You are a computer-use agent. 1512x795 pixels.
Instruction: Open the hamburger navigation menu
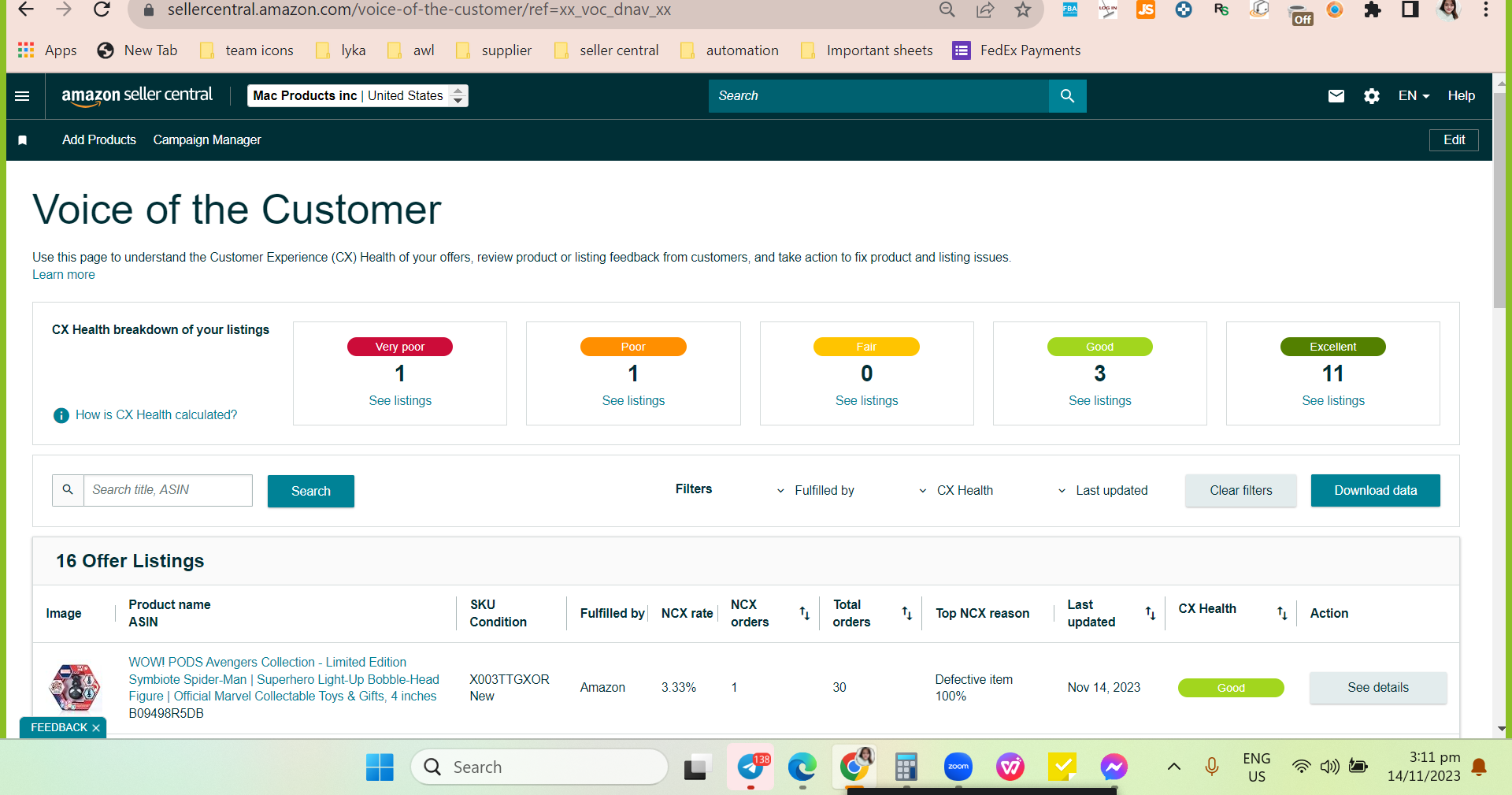point(22,96)
